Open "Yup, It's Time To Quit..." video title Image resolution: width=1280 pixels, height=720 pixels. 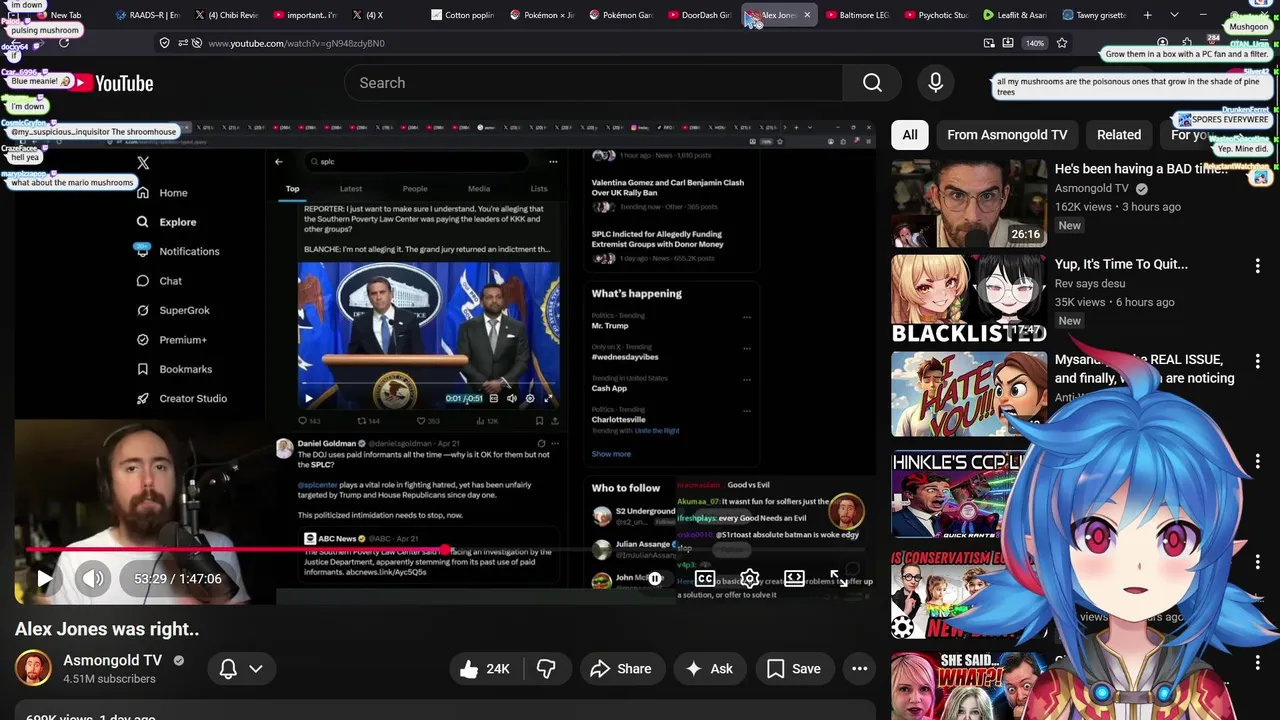(x=1121, y=264)
